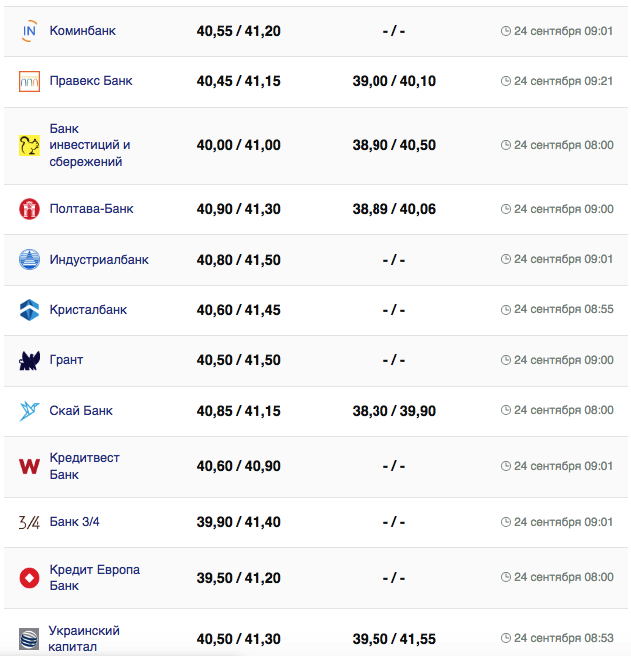Screen dimensions: 631x656
Task: Select the Кредит Европа Банк link
Action: point(94,577)
